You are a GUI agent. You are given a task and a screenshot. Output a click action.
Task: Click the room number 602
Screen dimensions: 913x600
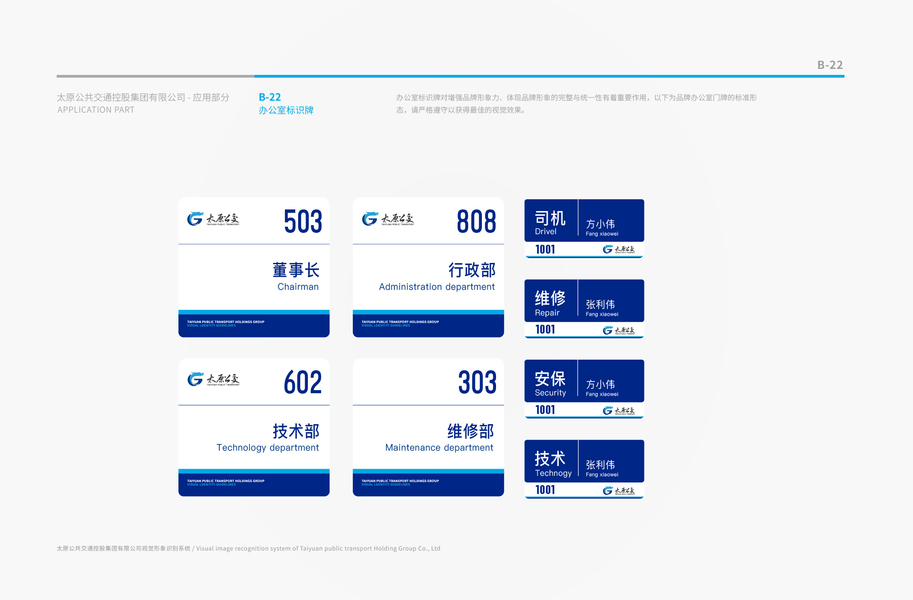pos(303,382)
